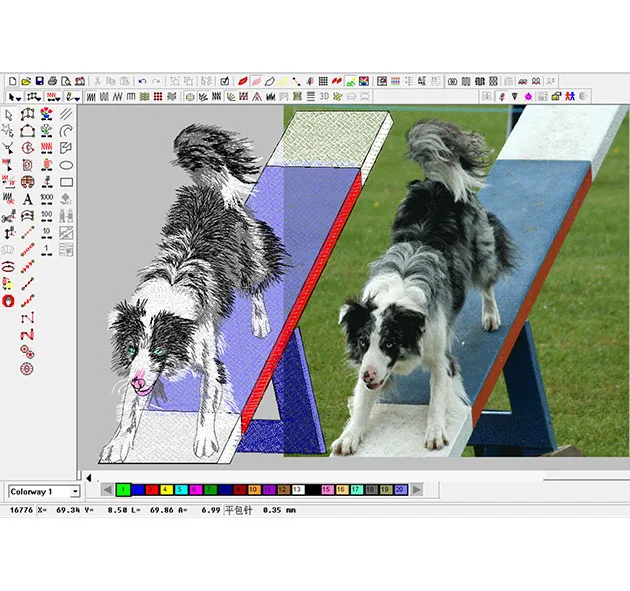Image resolution: width=630 pixels, height=591 pixels.
Task: Save the design with the floppy icon
Action: (x=39, y=80)
